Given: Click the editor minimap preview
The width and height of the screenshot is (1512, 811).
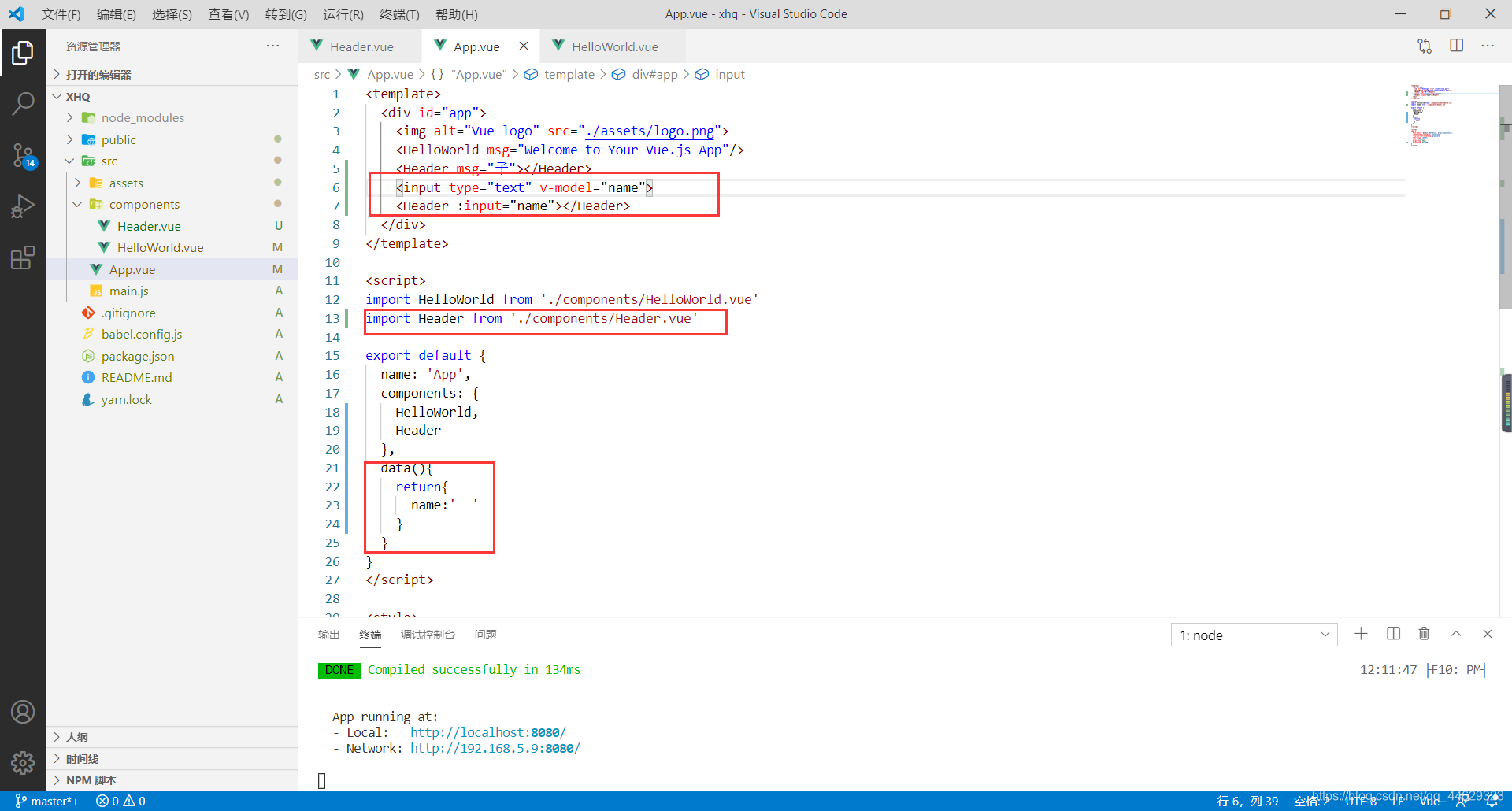Looking at the screenshot, I should coord(1451,115).
